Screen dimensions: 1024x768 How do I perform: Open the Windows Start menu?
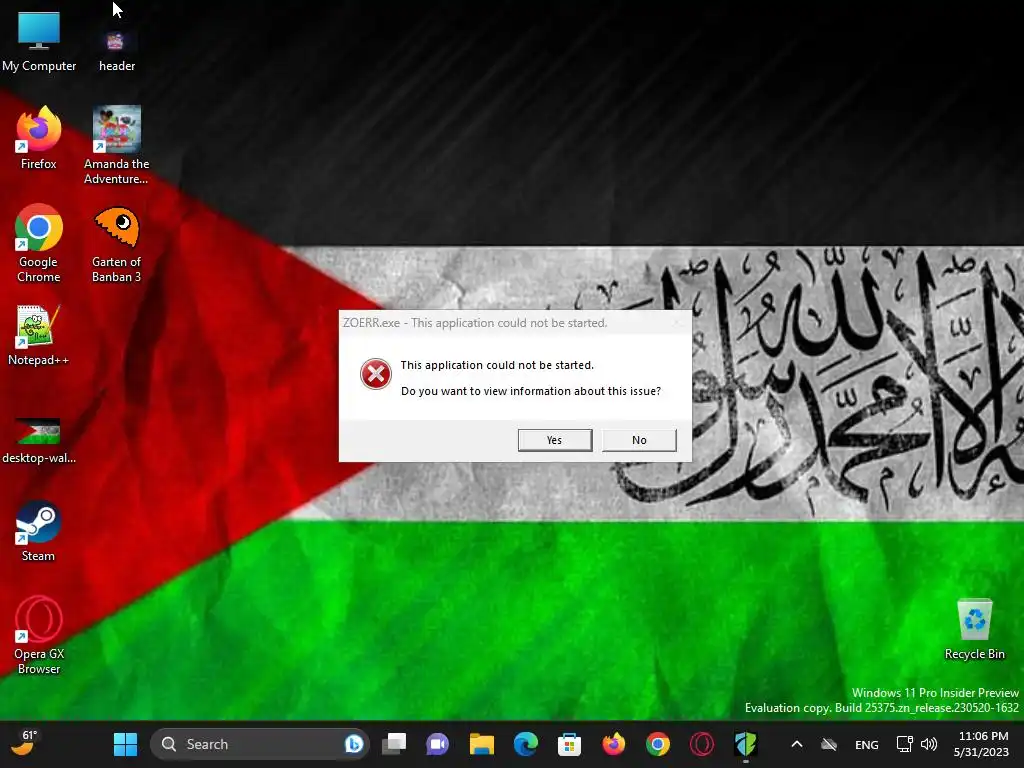(x=125, y=744)
